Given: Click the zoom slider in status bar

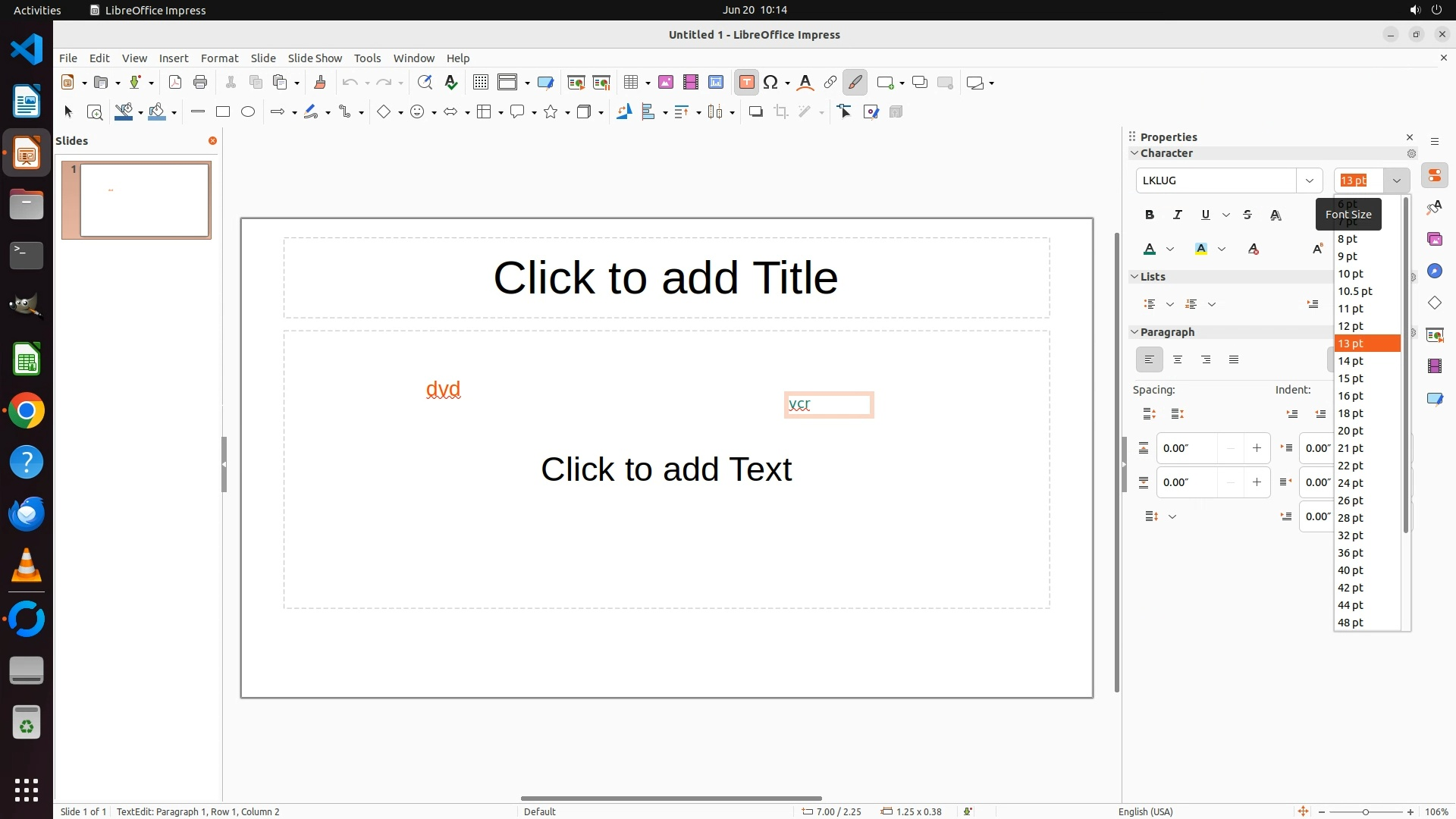Looking at the screenshot, I should click(1365, 812).
